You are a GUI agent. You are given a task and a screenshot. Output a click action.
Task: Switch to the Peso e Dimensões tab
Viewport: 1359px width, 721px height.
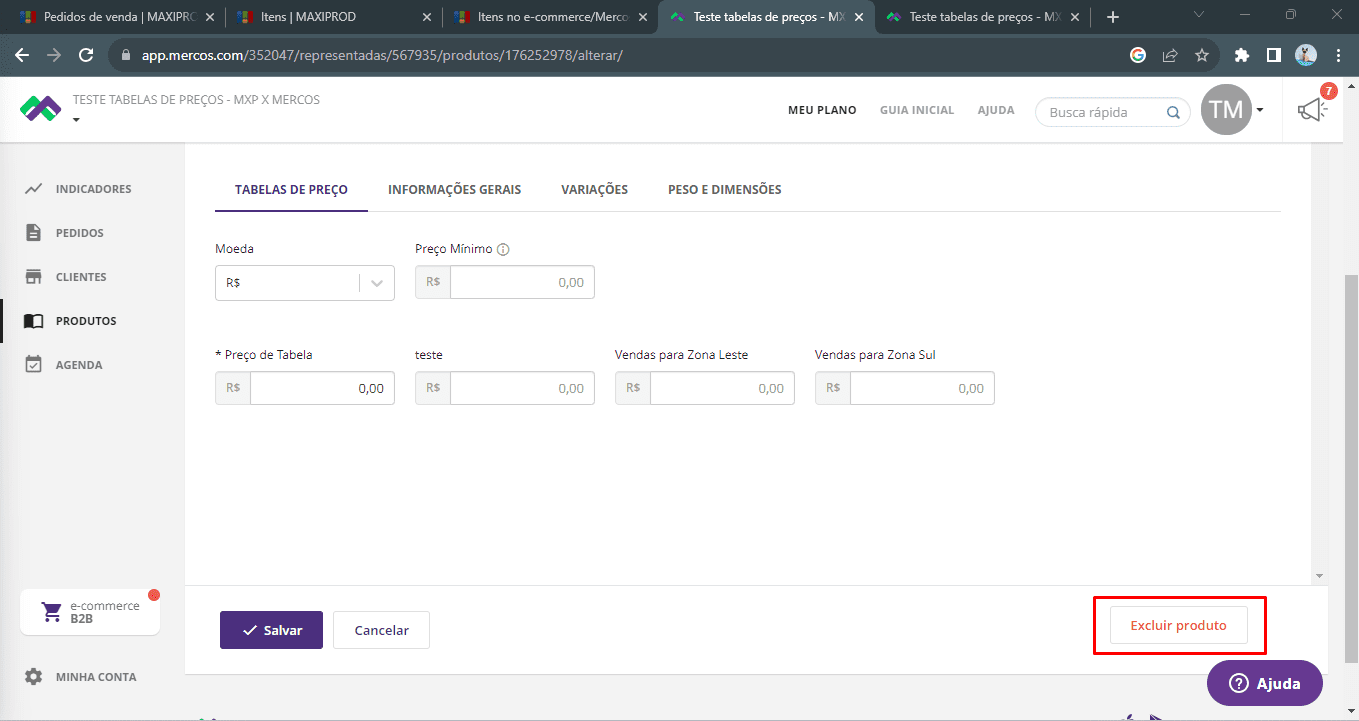coord(724,189)
